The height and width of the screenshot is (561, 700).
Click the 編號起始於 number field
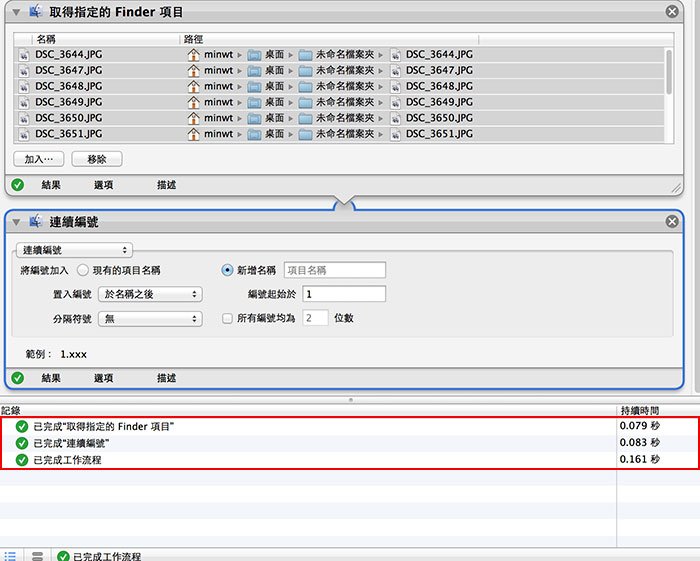[344, 294]
